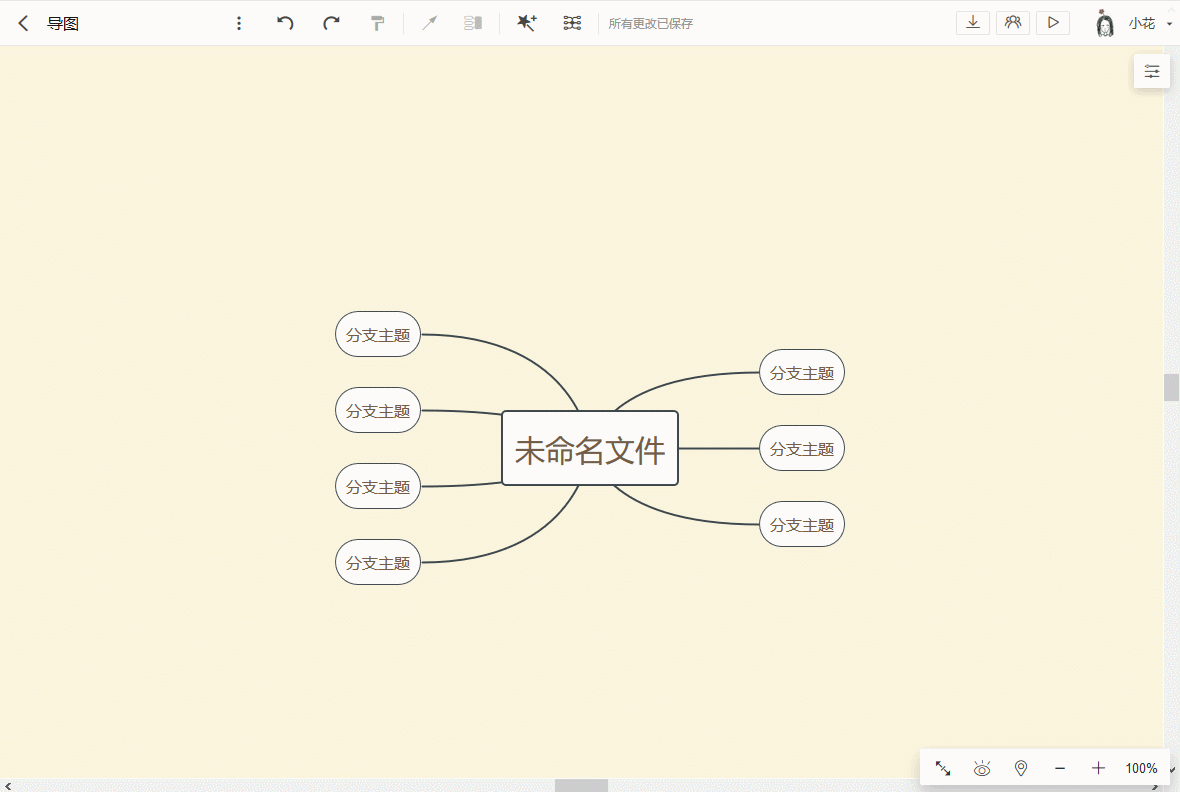Image resolution: width=1180 pixels, height=792 pixels.
Task: Select the 未命名文件 central topic node
Action: click(x=590, y=449)
